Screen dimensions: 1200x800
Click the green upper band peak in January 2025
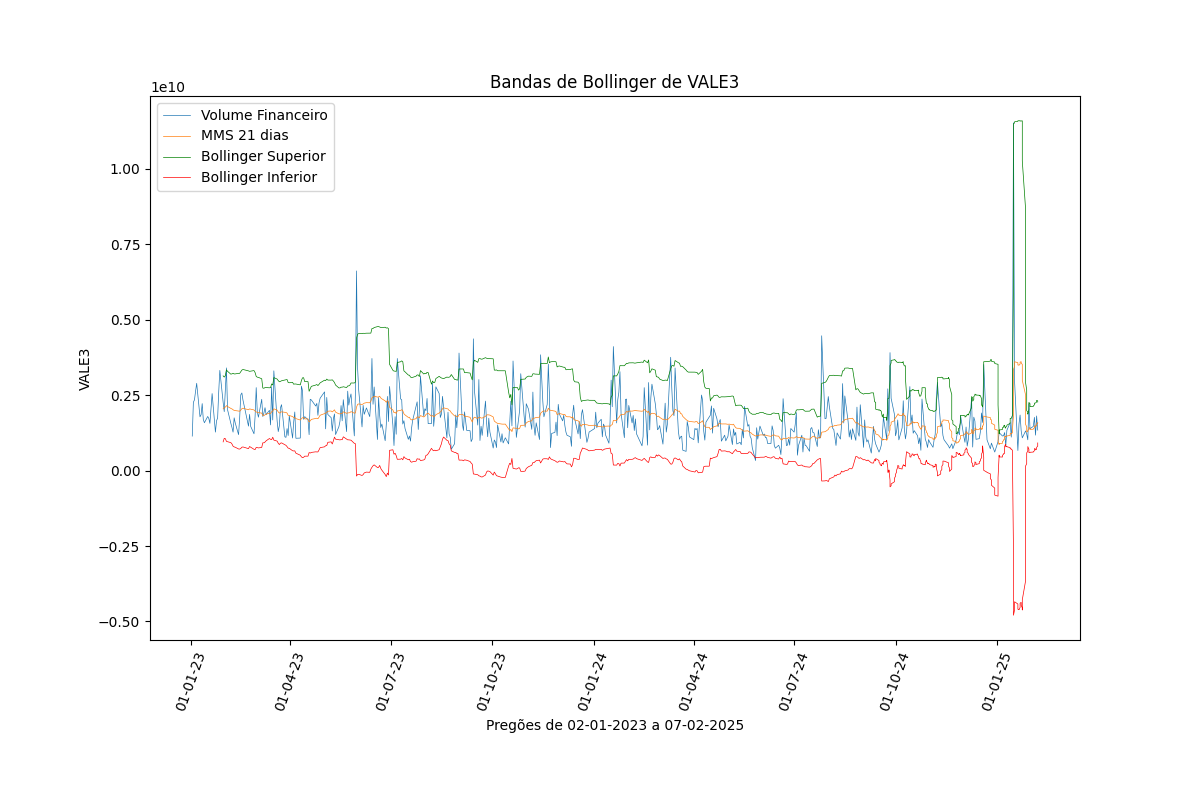pos(1018,121)
